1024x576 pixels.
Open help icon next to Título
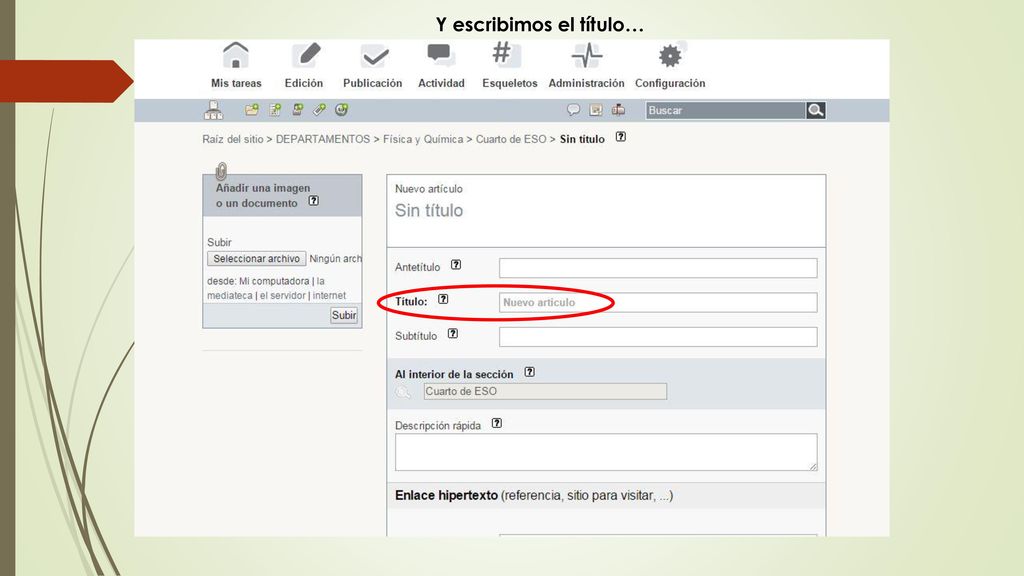pyautogui.click(x=443, y=299)
